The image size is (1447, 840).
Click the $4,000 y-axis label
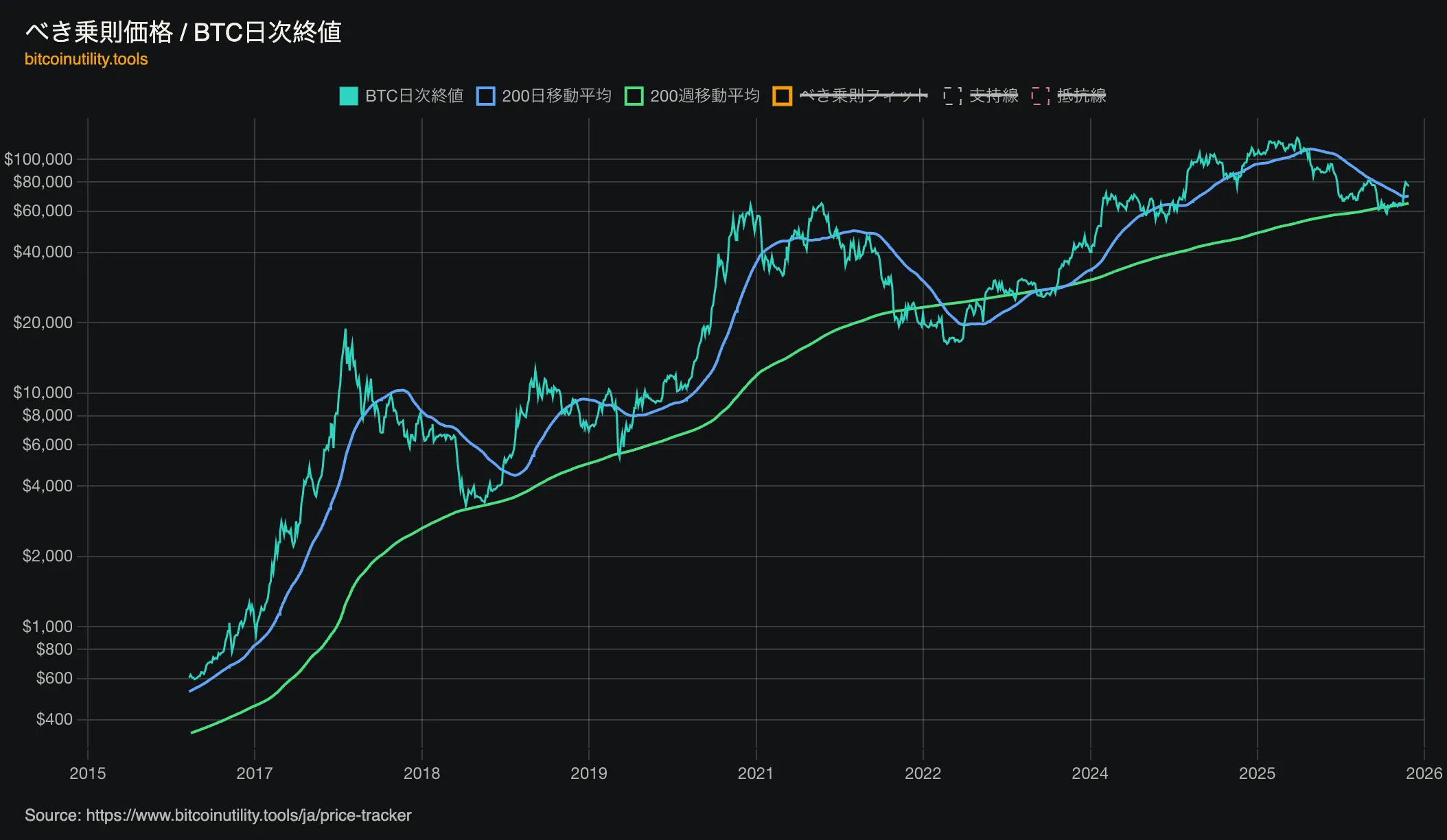[47, 486]
